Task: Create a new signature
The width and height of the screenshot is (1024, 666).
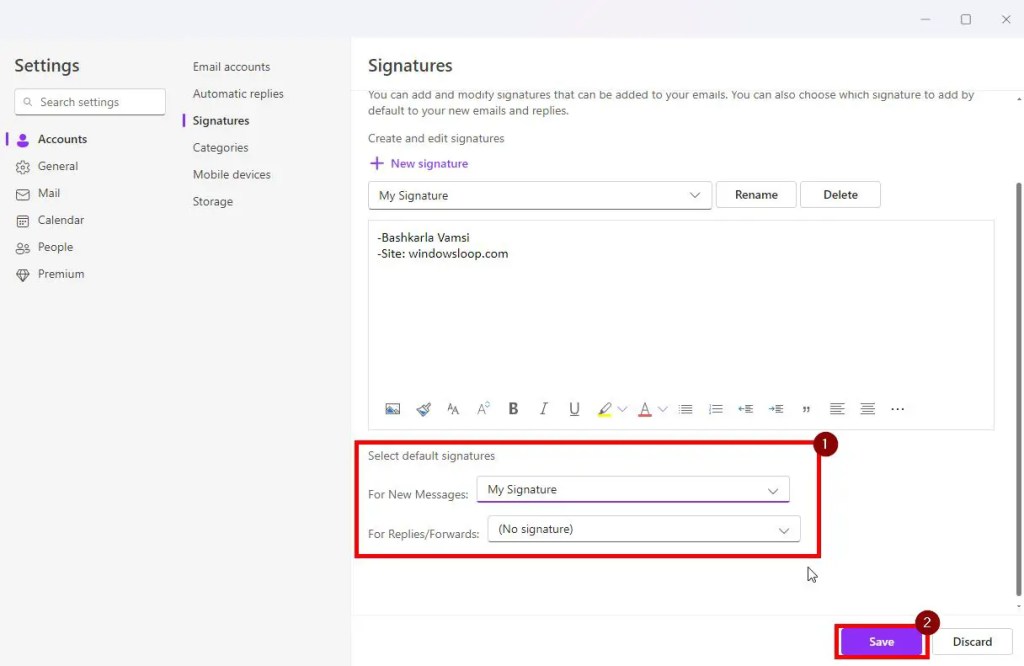Action: (x=419, y=163)
